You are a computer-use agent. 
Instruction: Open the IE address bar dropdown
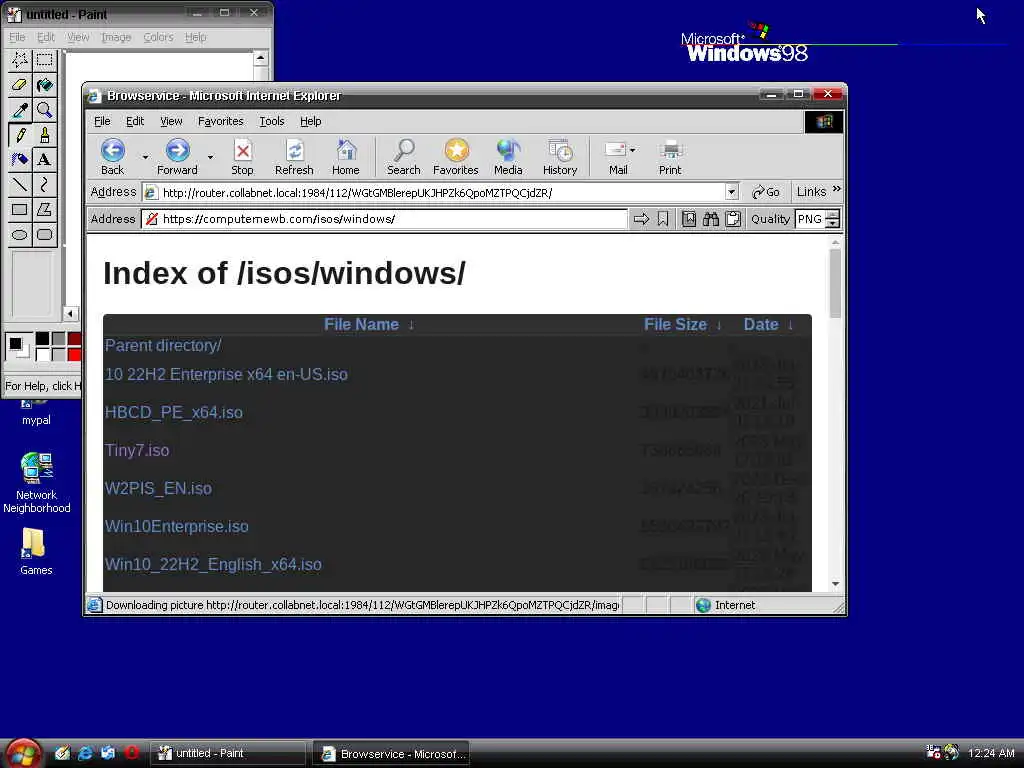click(x=731, y=192)
